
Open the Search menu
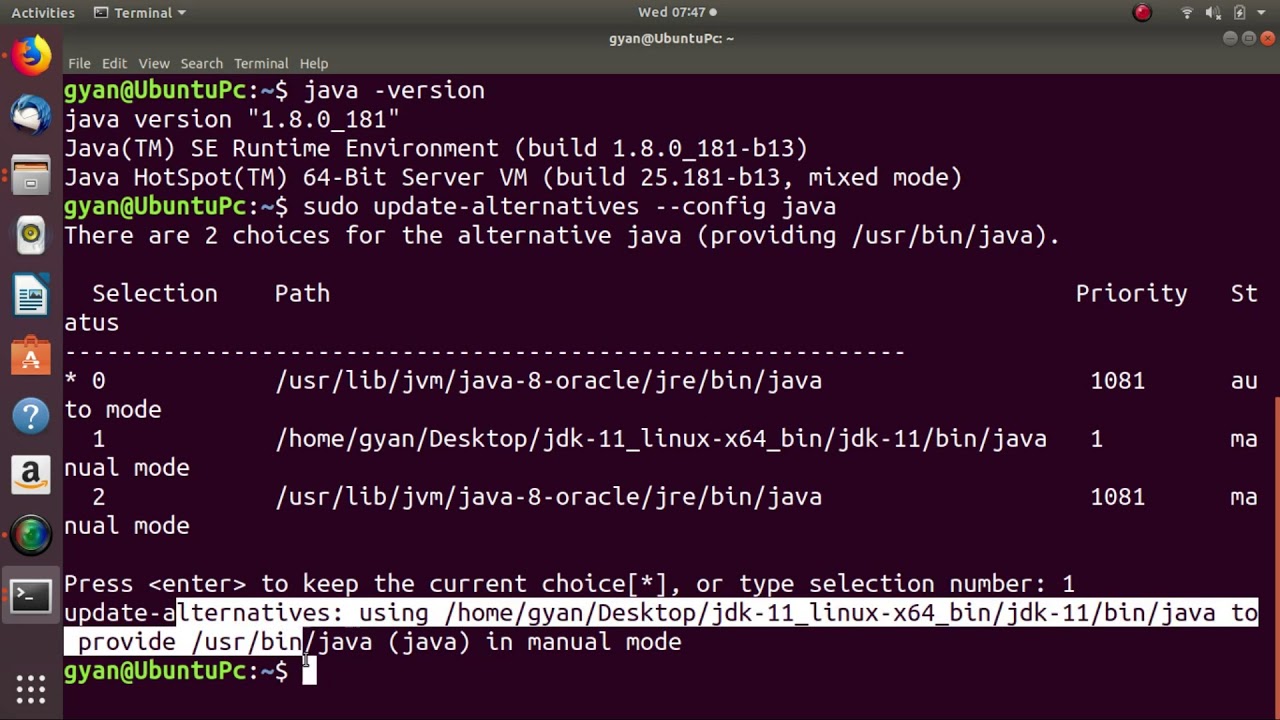[x=202, y=63]
